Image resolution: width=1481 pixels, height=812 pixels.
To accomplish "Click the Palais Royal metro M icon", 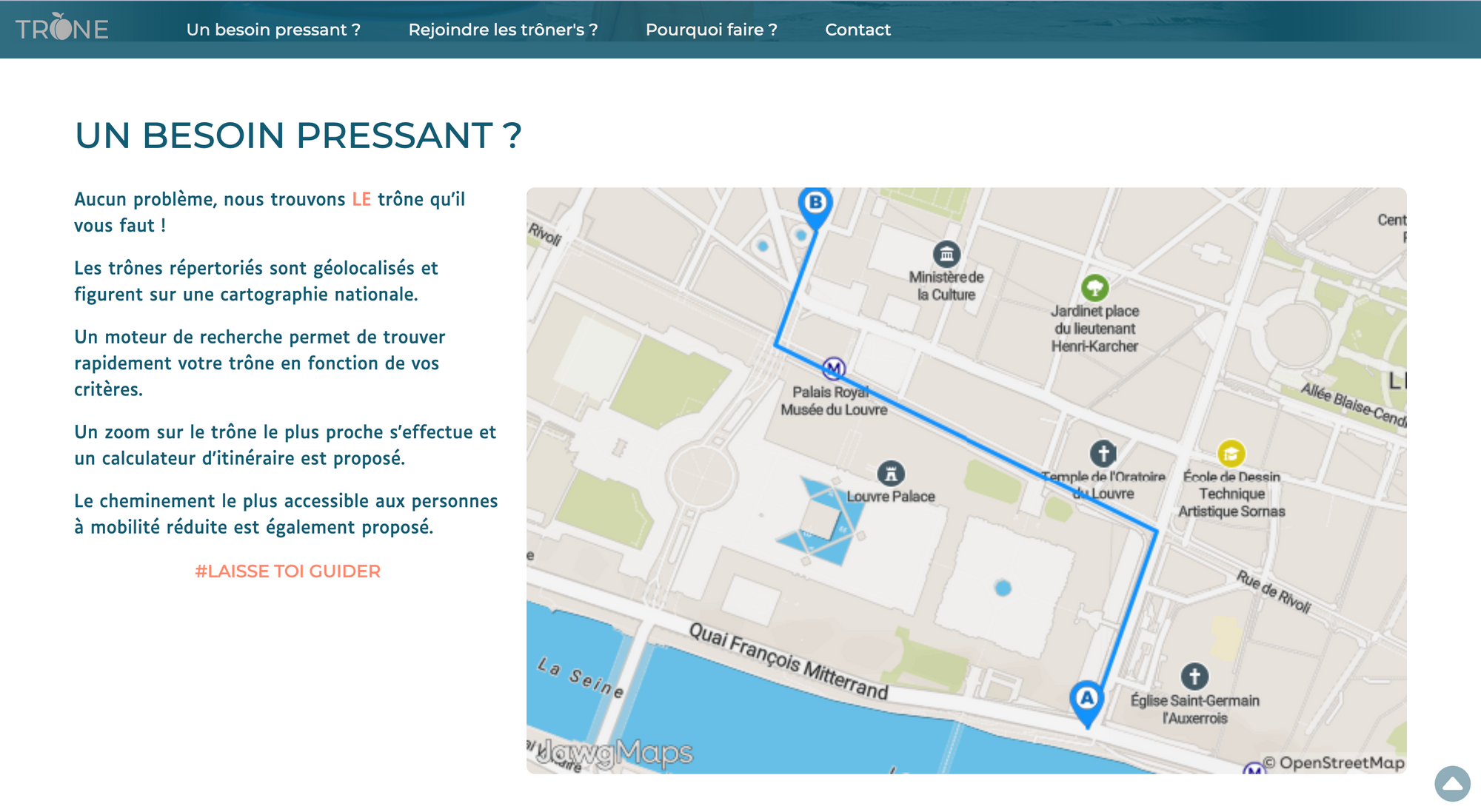I will click(x=834, y=368).
